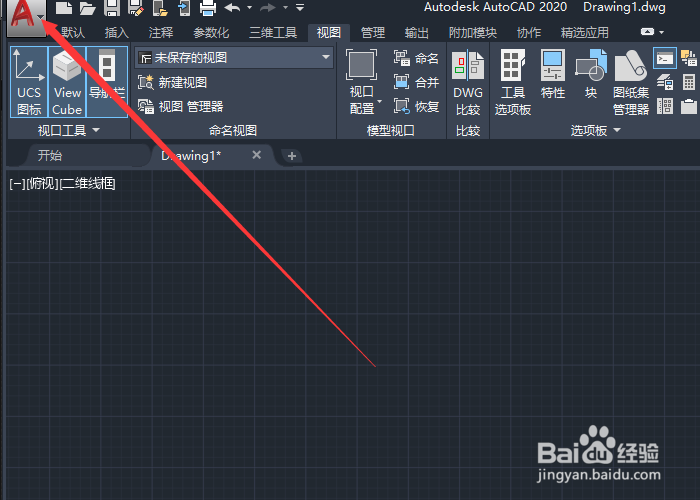Close the Drawing1* file tab
Screen dimensions: 700x500
[x=257, y=155]
